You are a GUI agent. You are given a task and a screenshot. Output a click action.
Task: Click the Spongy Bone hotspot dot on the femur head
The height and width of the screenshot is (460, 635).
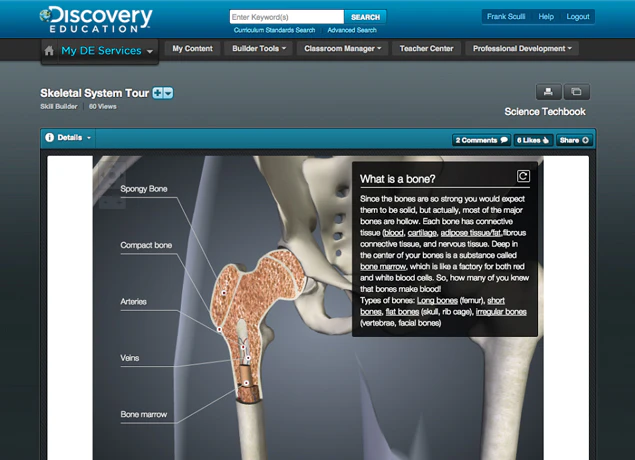tap(224, 292)
